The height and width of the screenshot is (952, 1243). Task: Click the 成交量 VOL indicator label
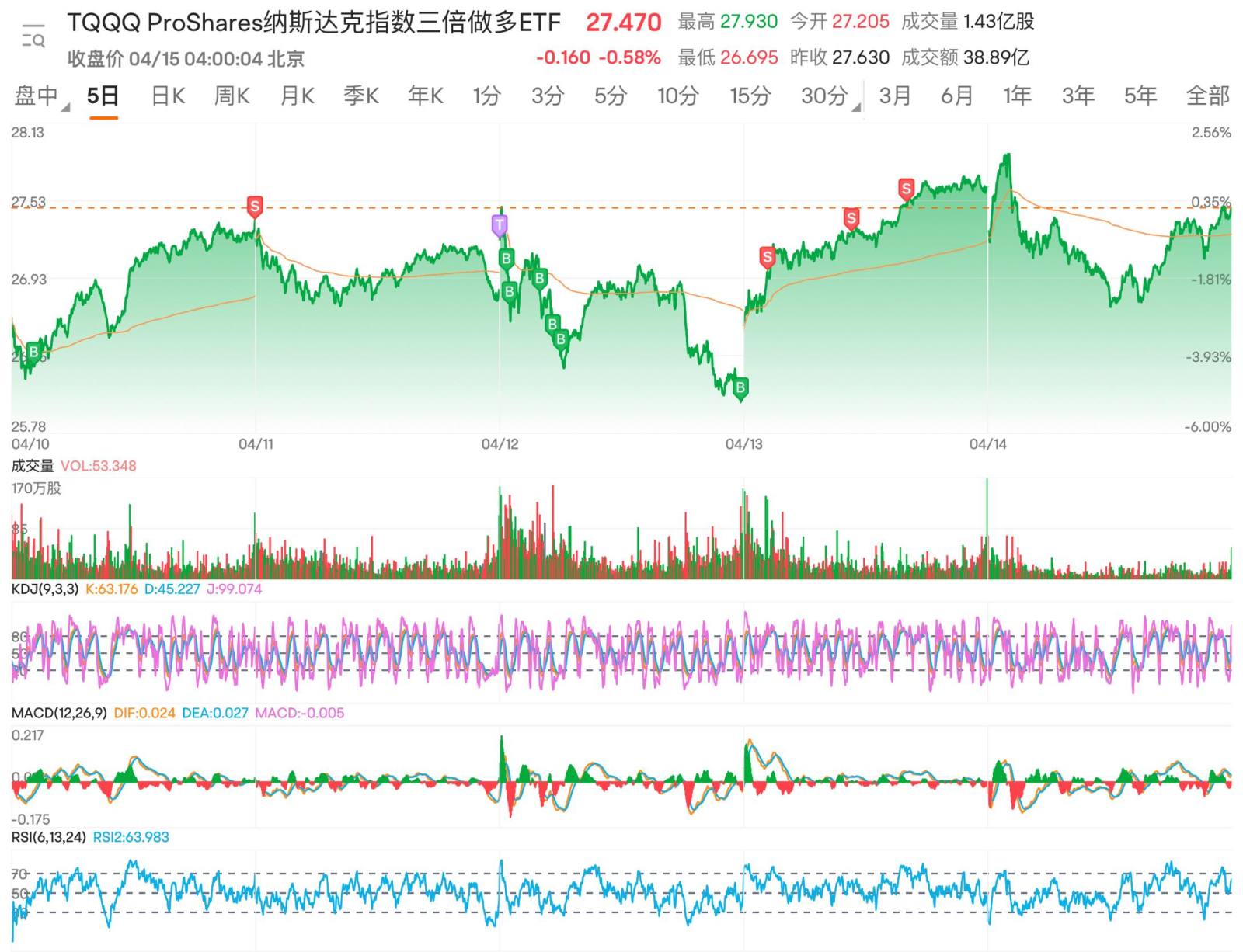point(74,466)
